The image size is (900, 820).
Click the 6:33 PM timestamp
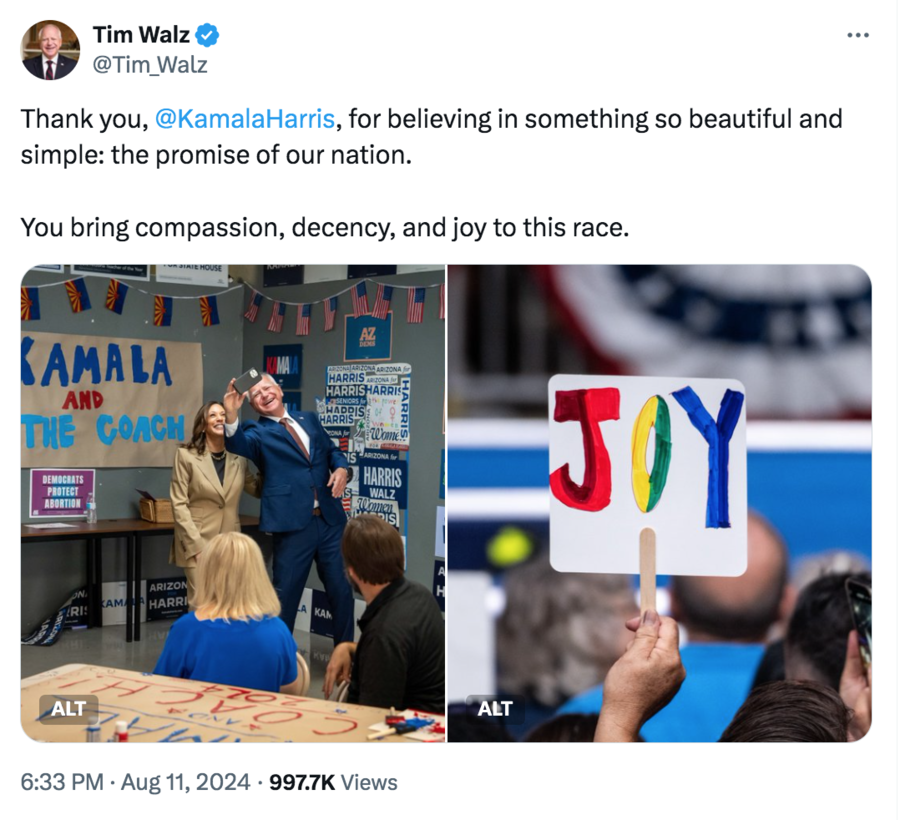pos(62,783)
